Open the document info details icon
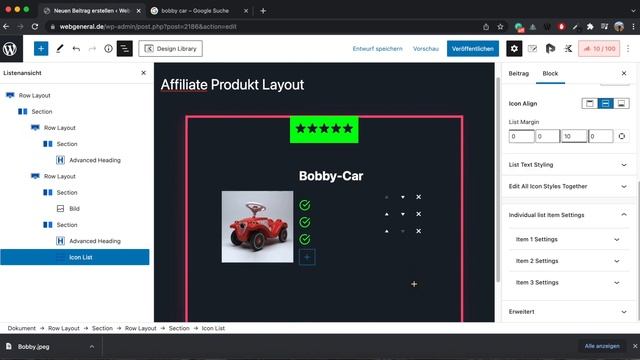Viewport: 640px width, 360px height. click(108, 49)
